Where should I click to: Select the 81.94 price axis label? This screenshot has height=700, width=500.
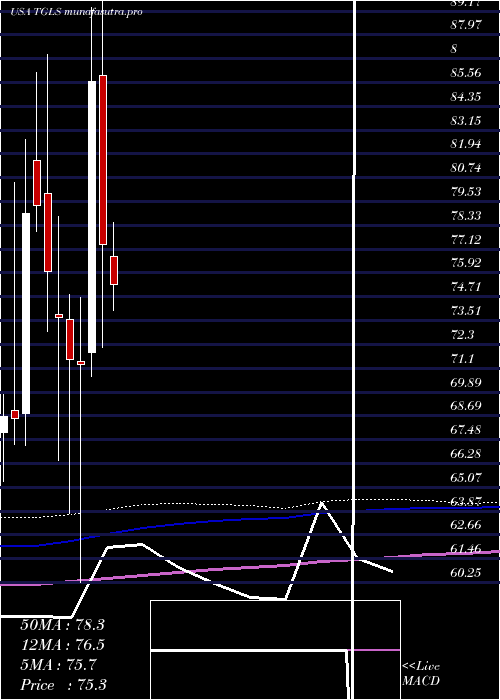coord(466,144)
